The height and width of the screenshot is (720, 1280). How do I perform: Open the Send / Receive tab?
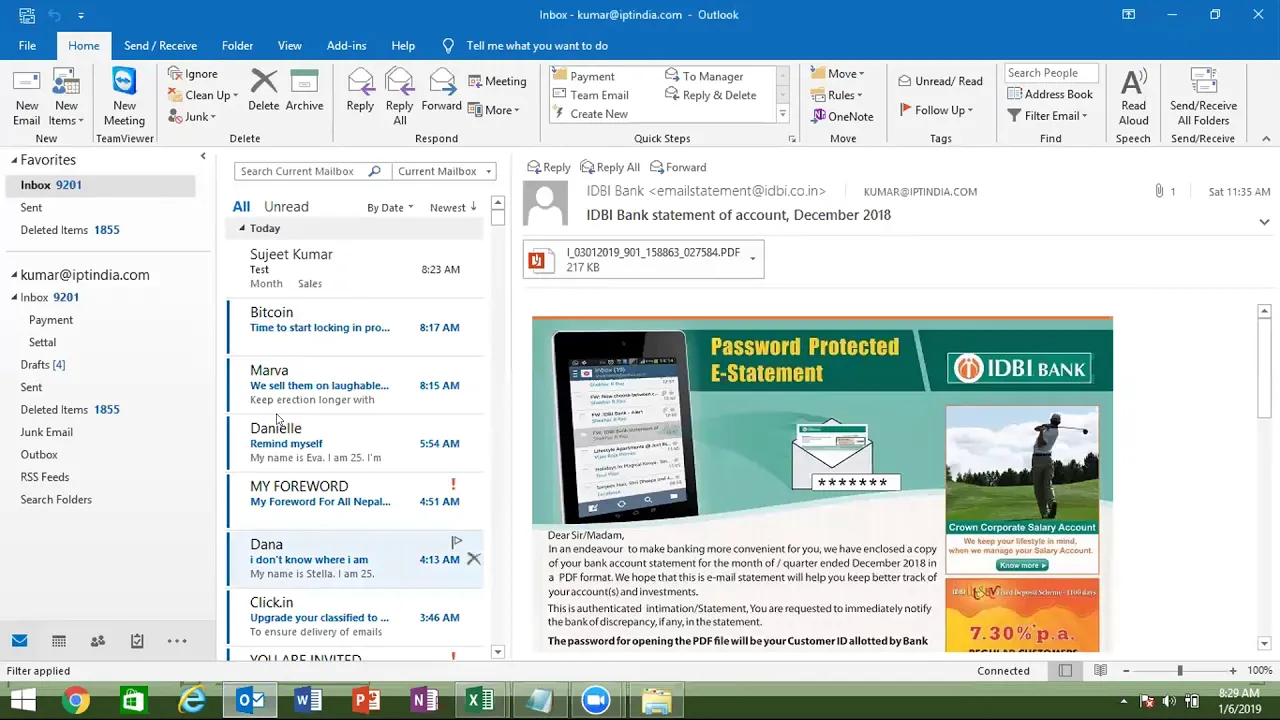pyautogui.click(x=160, y=45)
